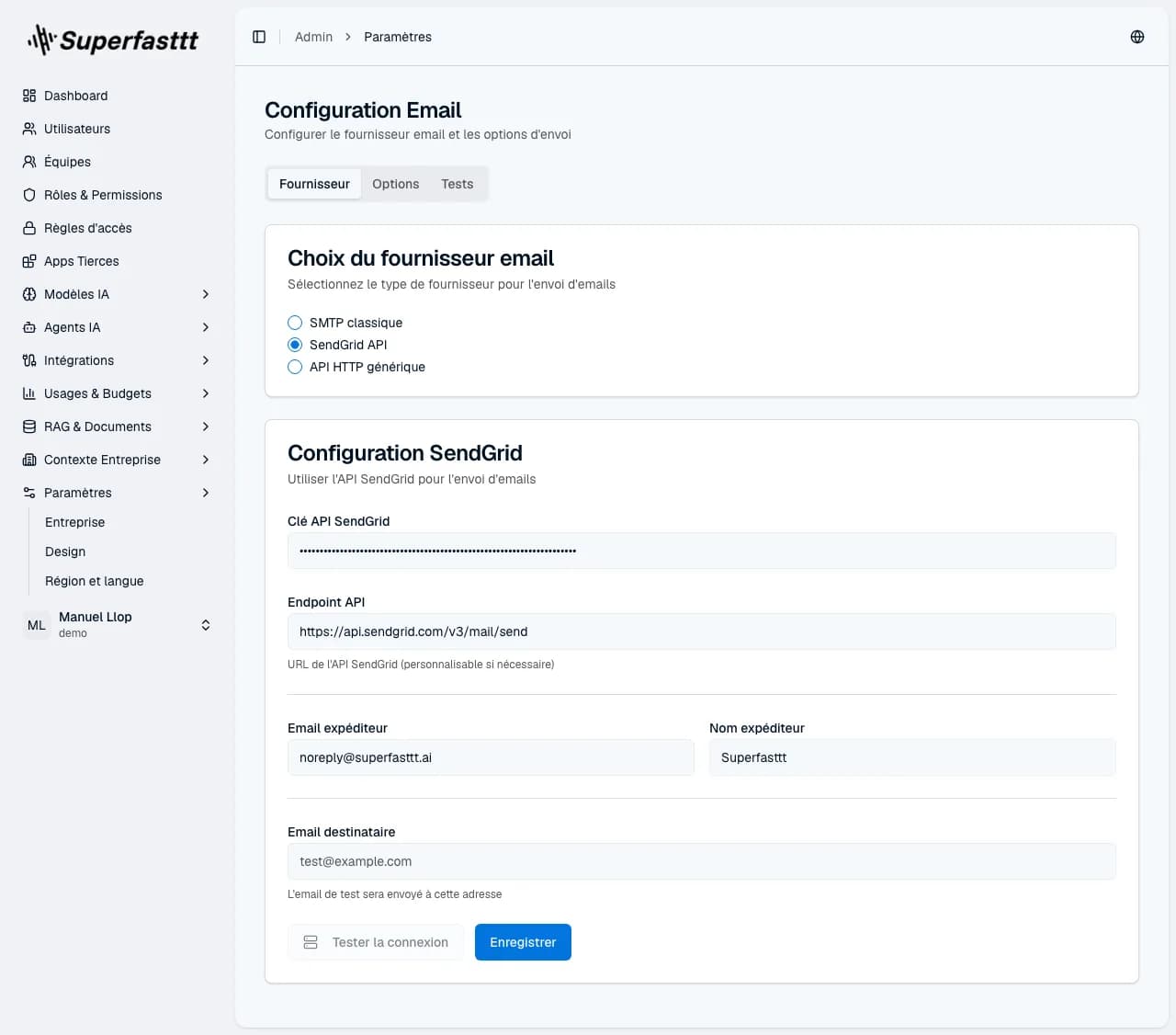Screen dimensions: 1176x1035
Task: Click the Endpoint API field
Action: 702,631
